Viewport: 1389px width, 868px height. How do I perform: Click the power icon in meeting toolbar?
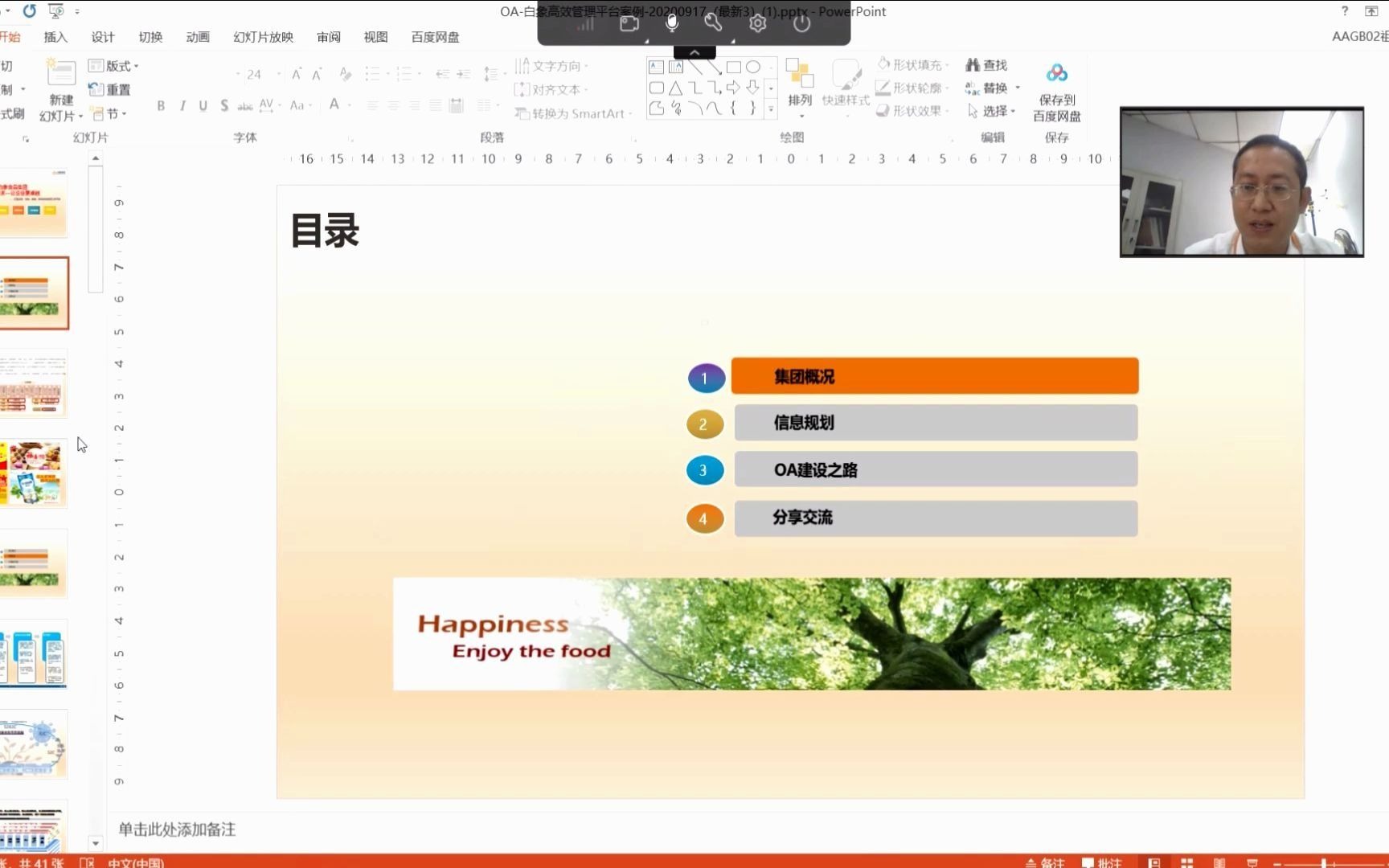point(801,23)
